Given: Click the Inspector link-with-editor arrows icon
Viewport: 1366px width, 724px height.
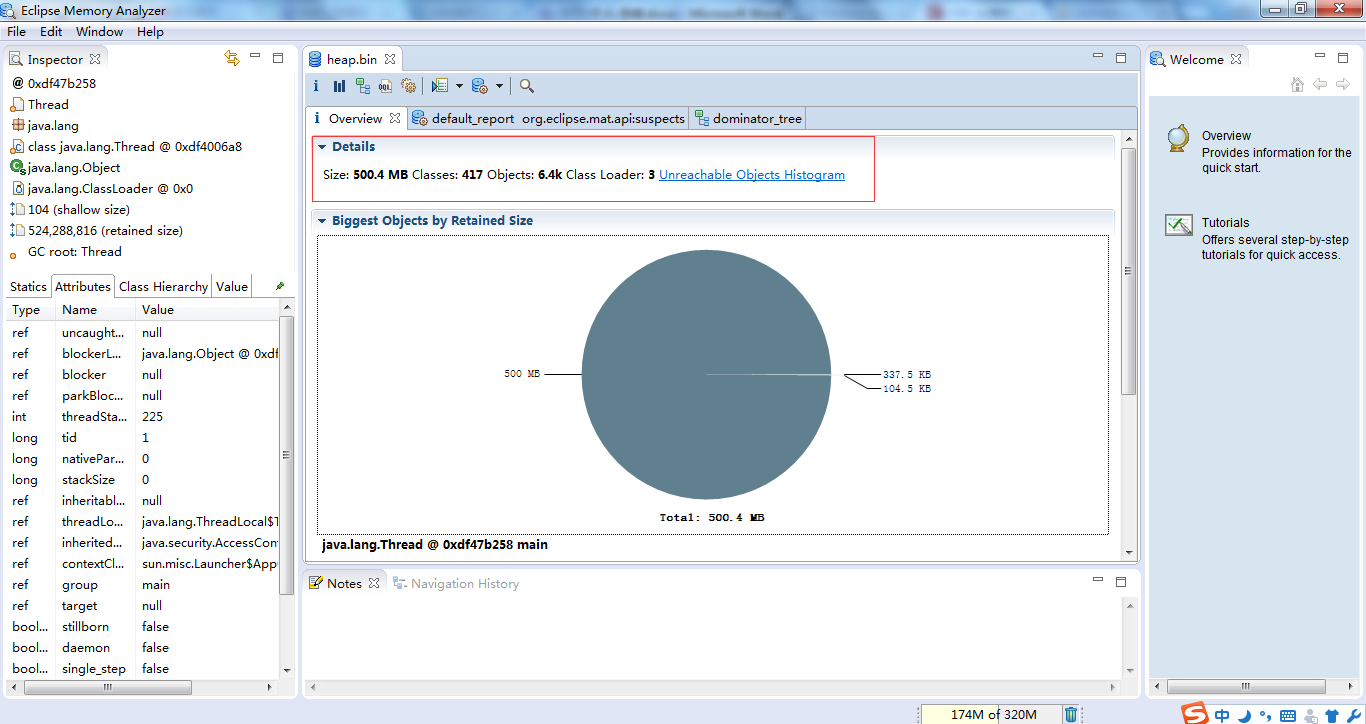Looking at the screenshot, I should pyautogui.click(x=232, y=59).
